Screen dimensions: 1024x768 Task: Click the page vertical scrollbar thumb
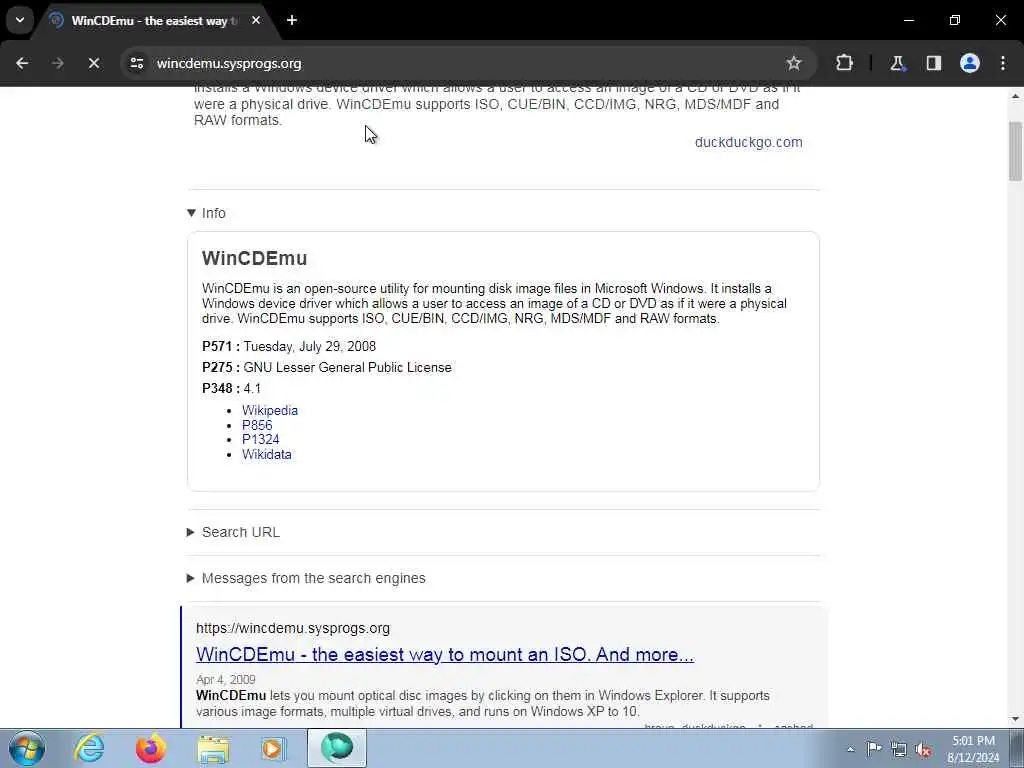pyautogui.click(x=1015, y=151)
